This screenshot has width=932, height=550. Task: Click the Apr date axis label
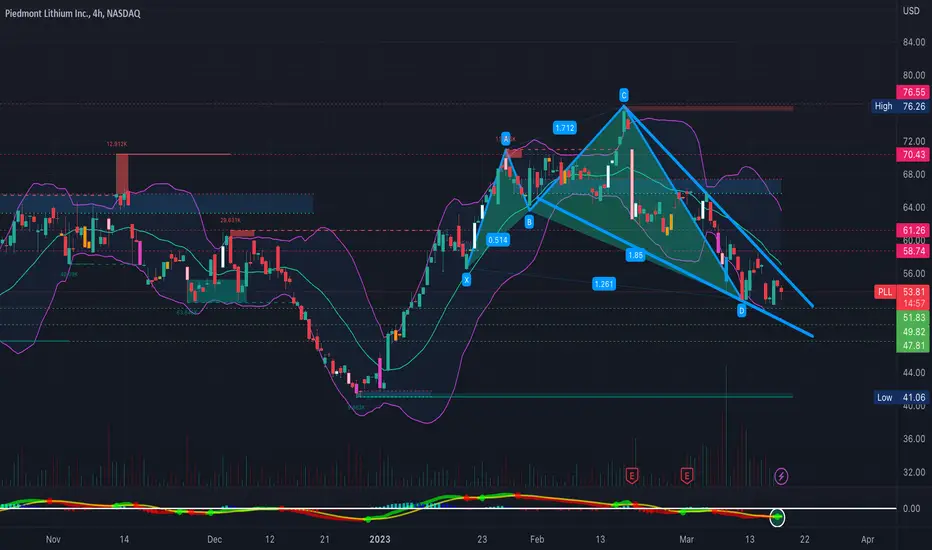(867, 539)
